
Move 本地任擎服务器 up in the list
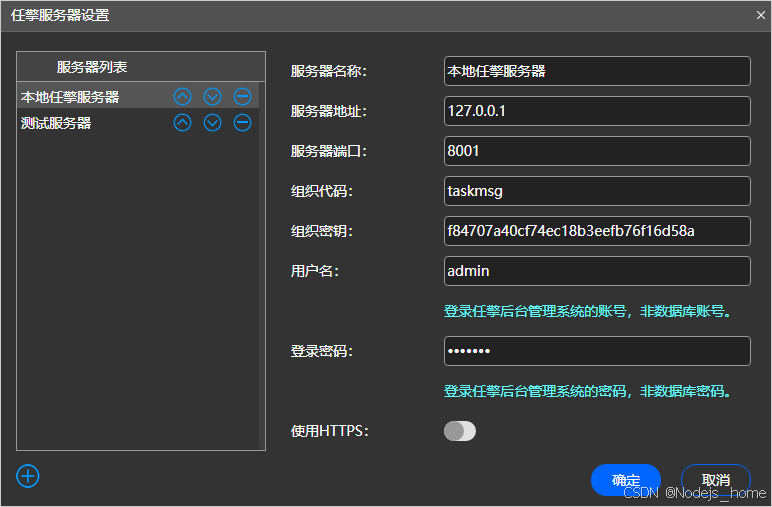[x=182, y=97]
